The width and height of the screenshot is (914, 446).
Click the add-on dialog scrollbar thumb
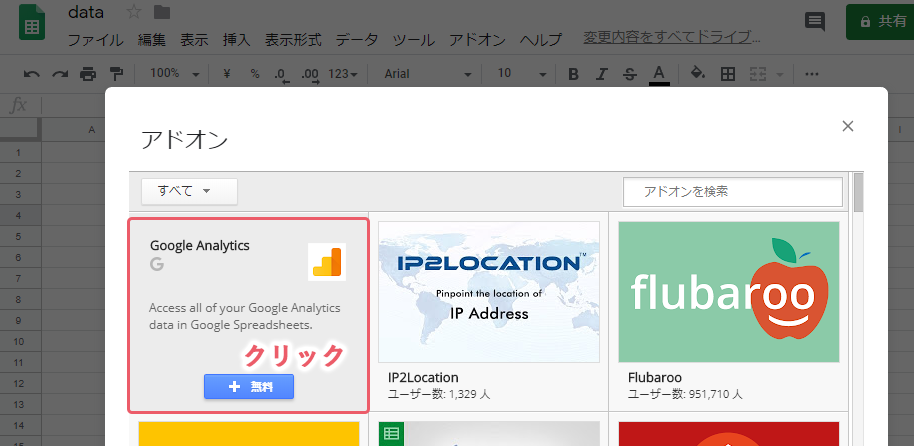tap(858, 192)
